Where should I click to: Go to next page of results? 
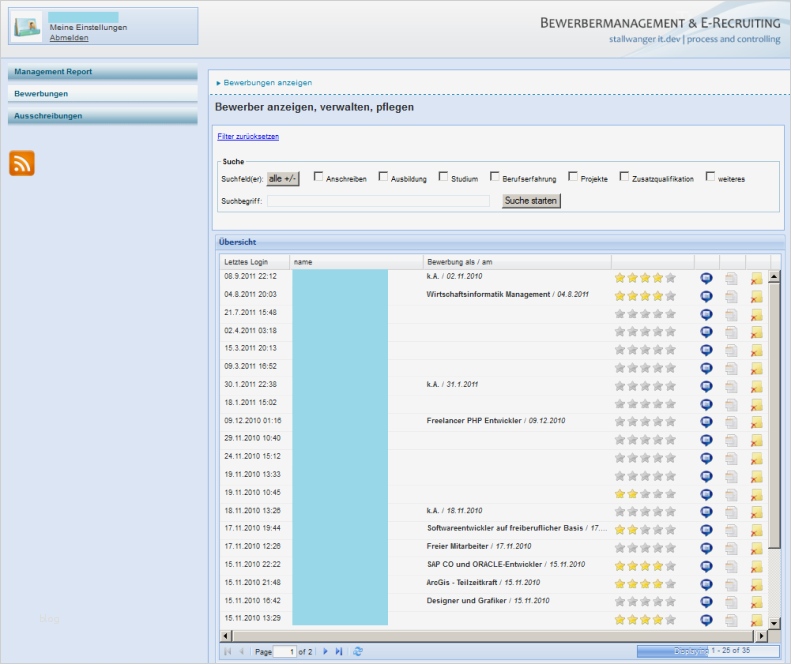(325, 651)
